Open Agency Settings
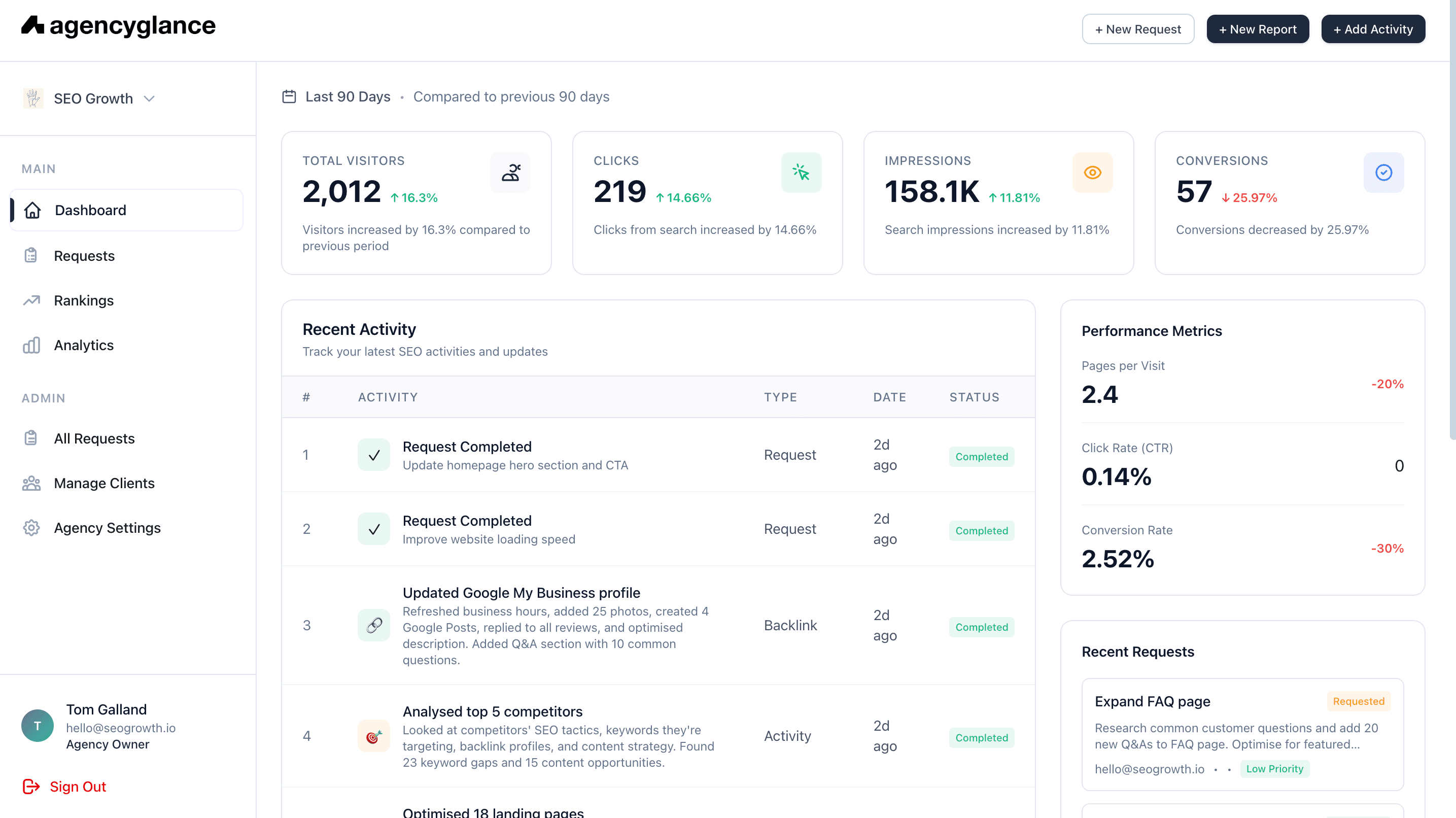Viewport: 1456px width, 818px height. [x=108, y=528]
